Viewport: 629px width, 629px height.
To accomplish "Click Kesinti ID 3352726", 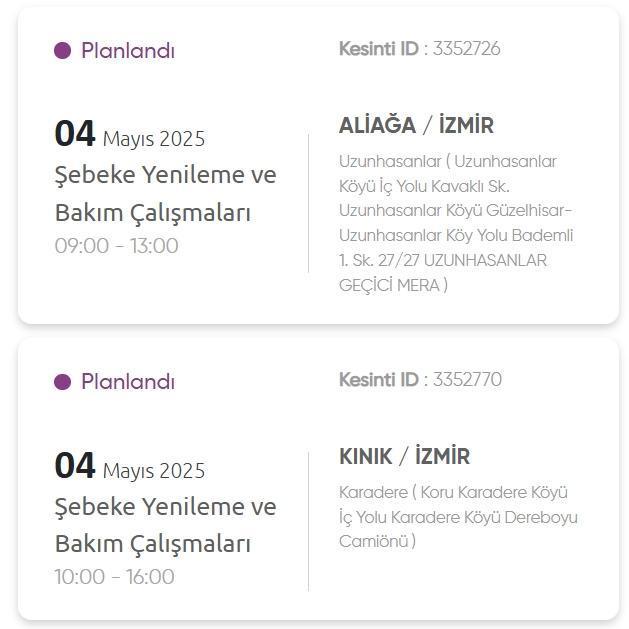I will pos(420,49).
